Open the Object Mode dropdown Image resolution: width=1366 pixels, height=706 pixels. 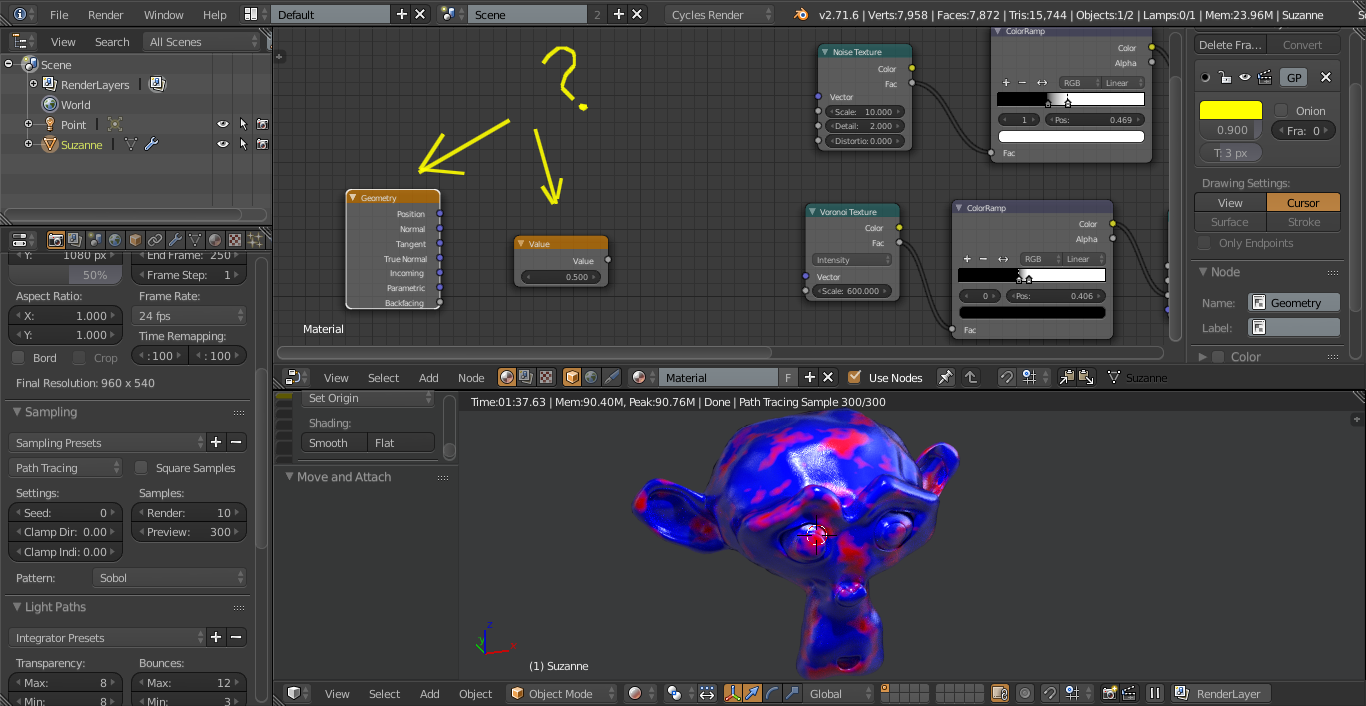pos(563,693)
